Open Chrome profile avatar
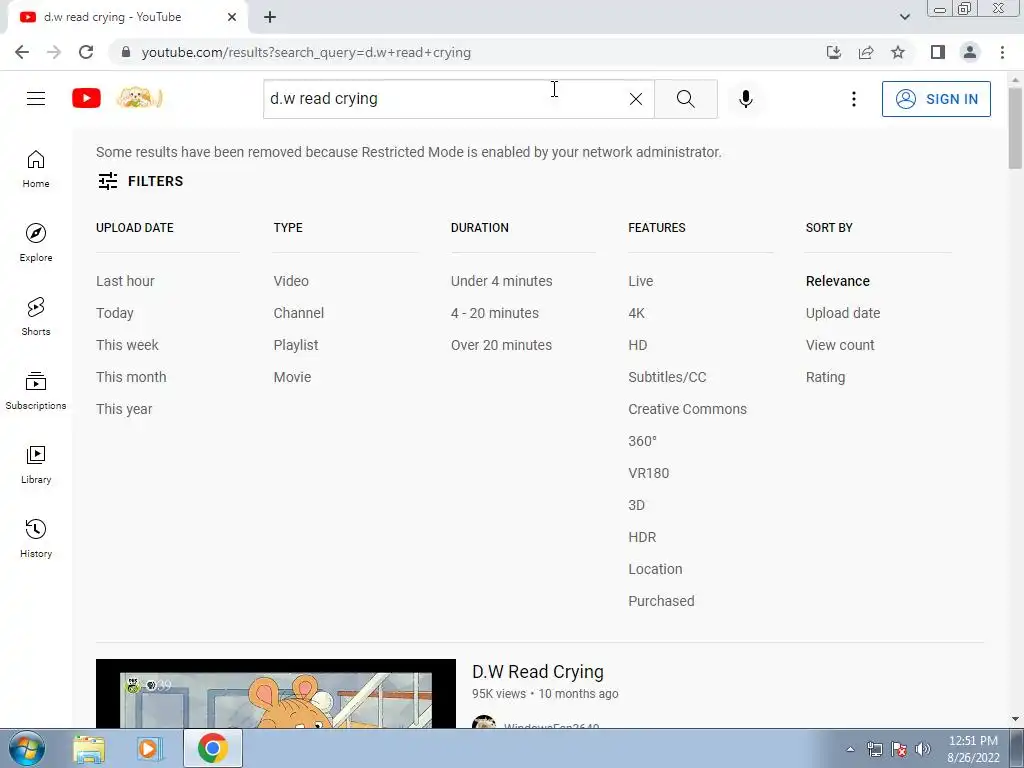This screenshot has height=768, width=1024. pos(970,52)
